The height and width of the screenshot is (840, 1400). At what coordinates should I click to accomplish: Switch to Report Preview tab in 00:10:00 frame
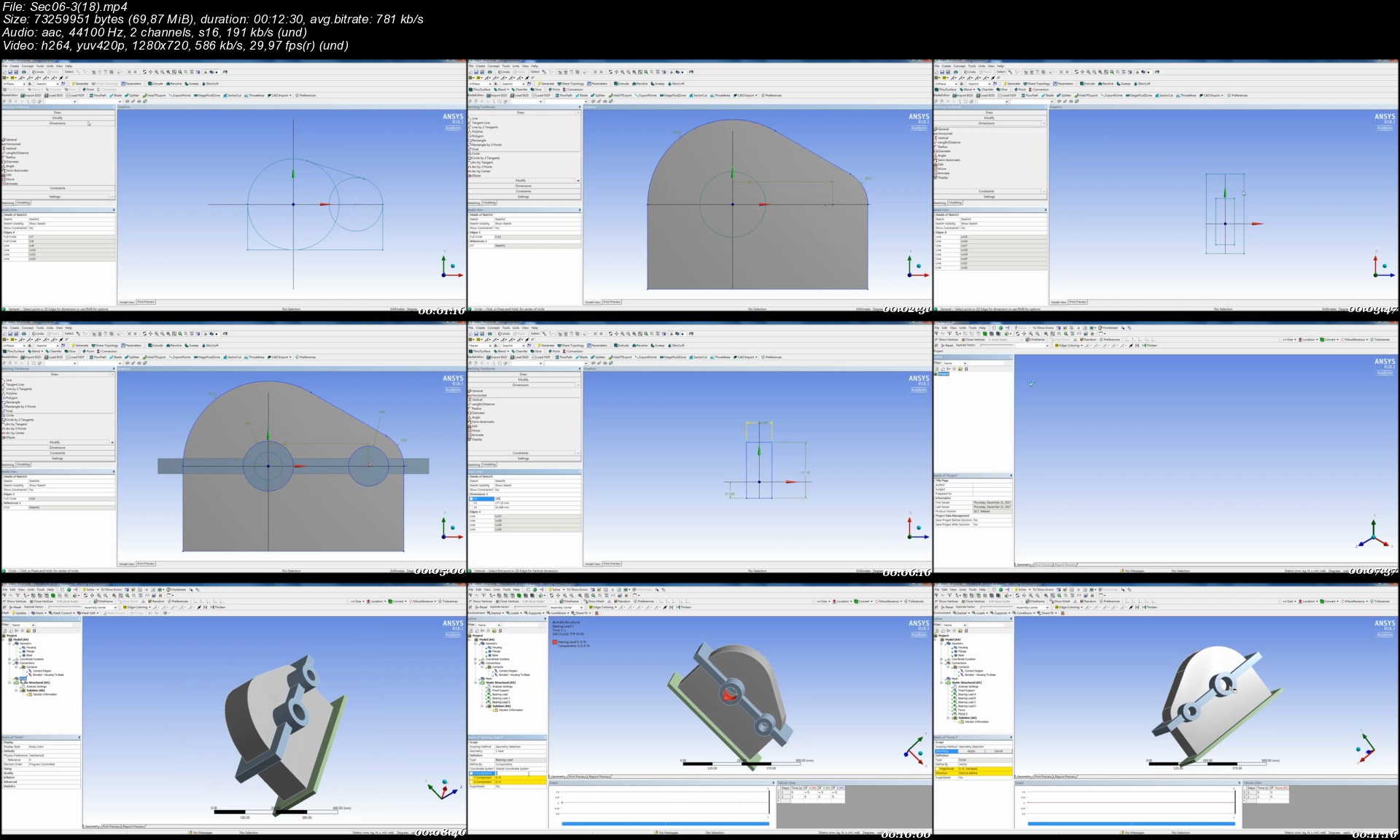click(599, 777)
